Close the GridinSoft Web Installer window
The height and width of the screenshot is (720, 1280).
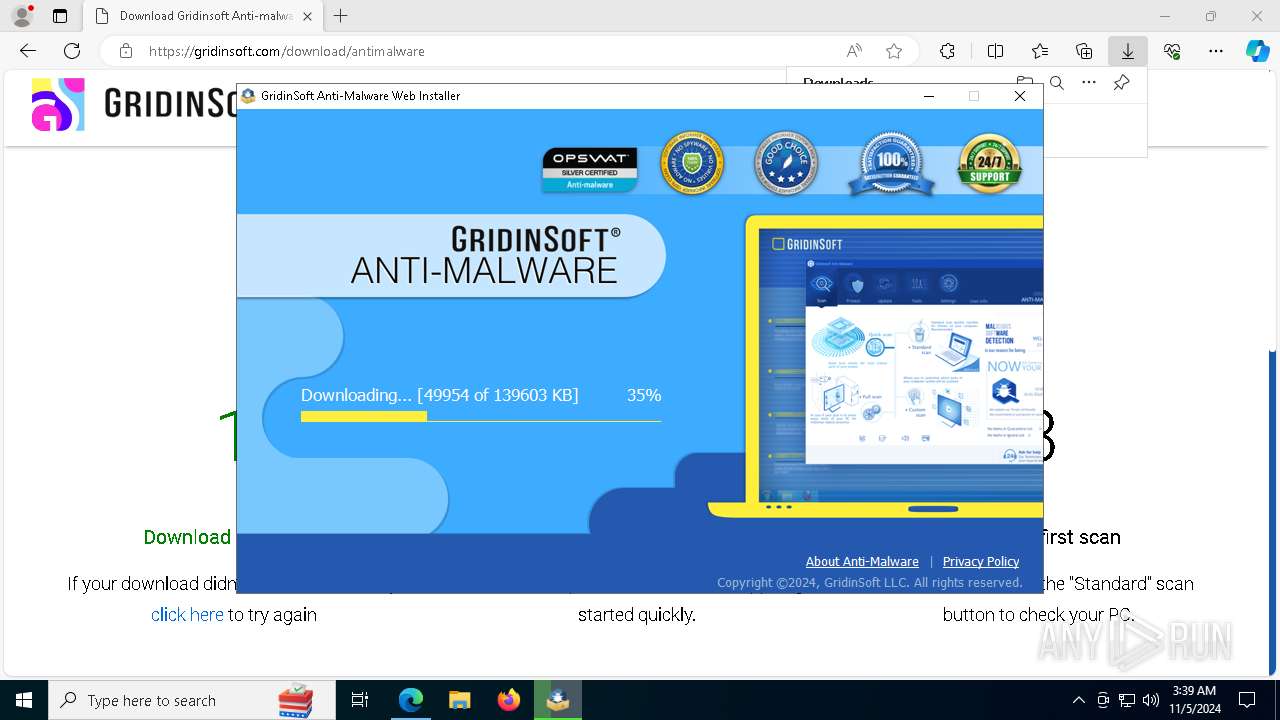point(1020,96)
